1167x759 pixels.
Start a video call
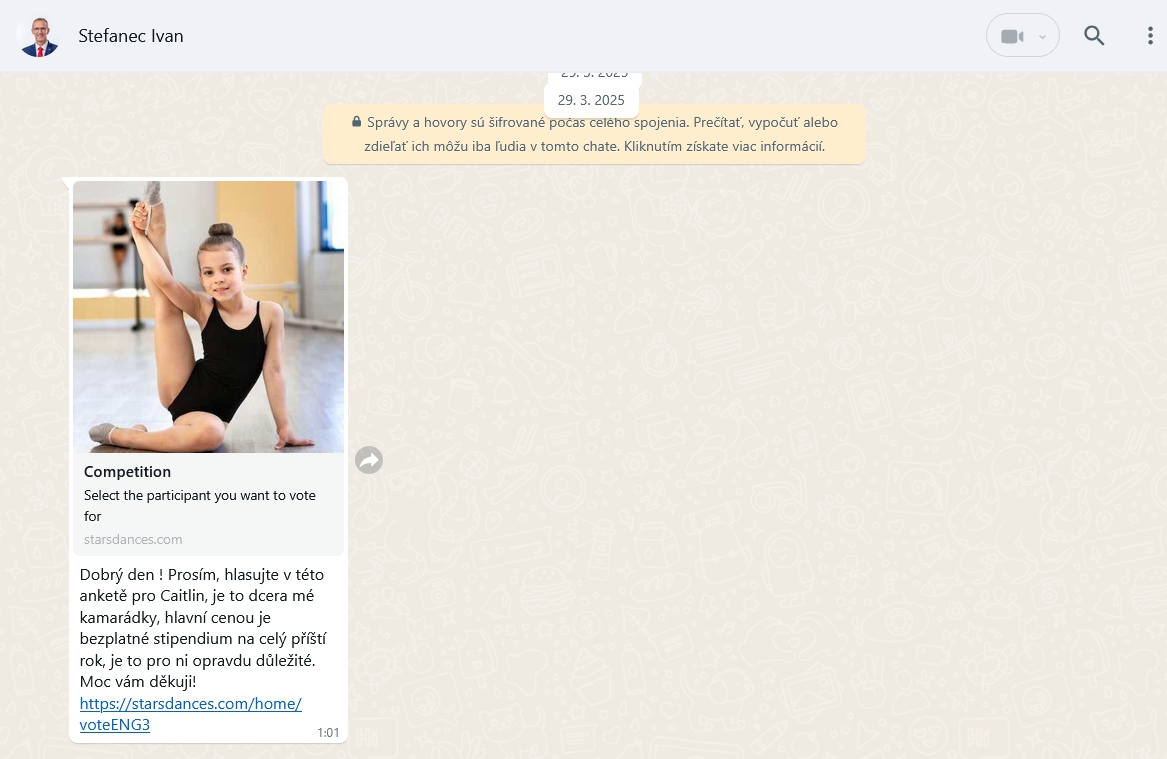pyautogui.click(x=1012, y=36)
